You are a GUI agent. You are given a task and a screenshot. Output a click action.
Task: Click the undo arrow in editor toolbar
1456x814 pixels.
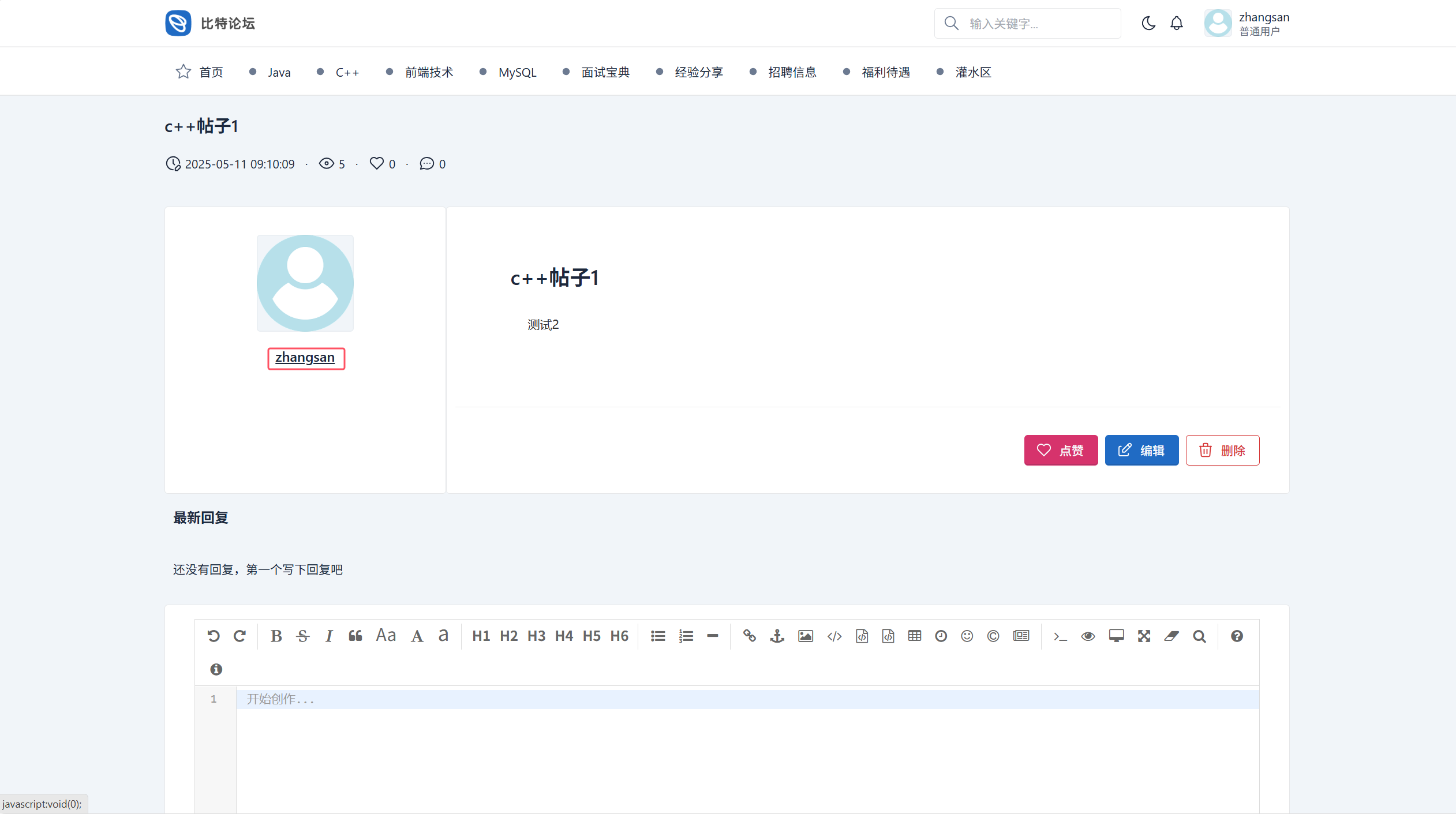213,636
